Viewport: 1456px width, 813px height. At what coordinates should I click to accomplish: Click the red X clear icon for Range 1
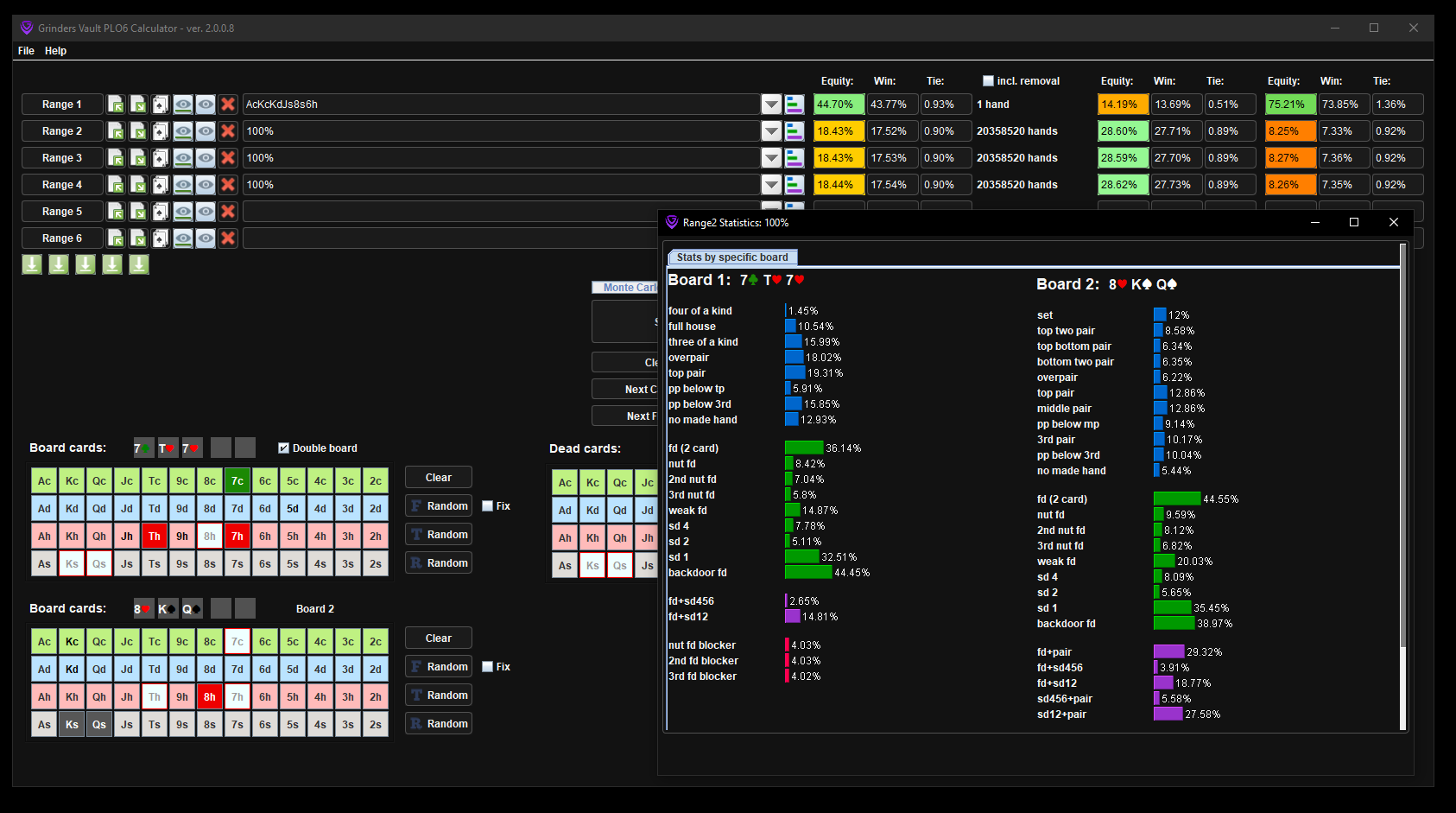point(228,105)
